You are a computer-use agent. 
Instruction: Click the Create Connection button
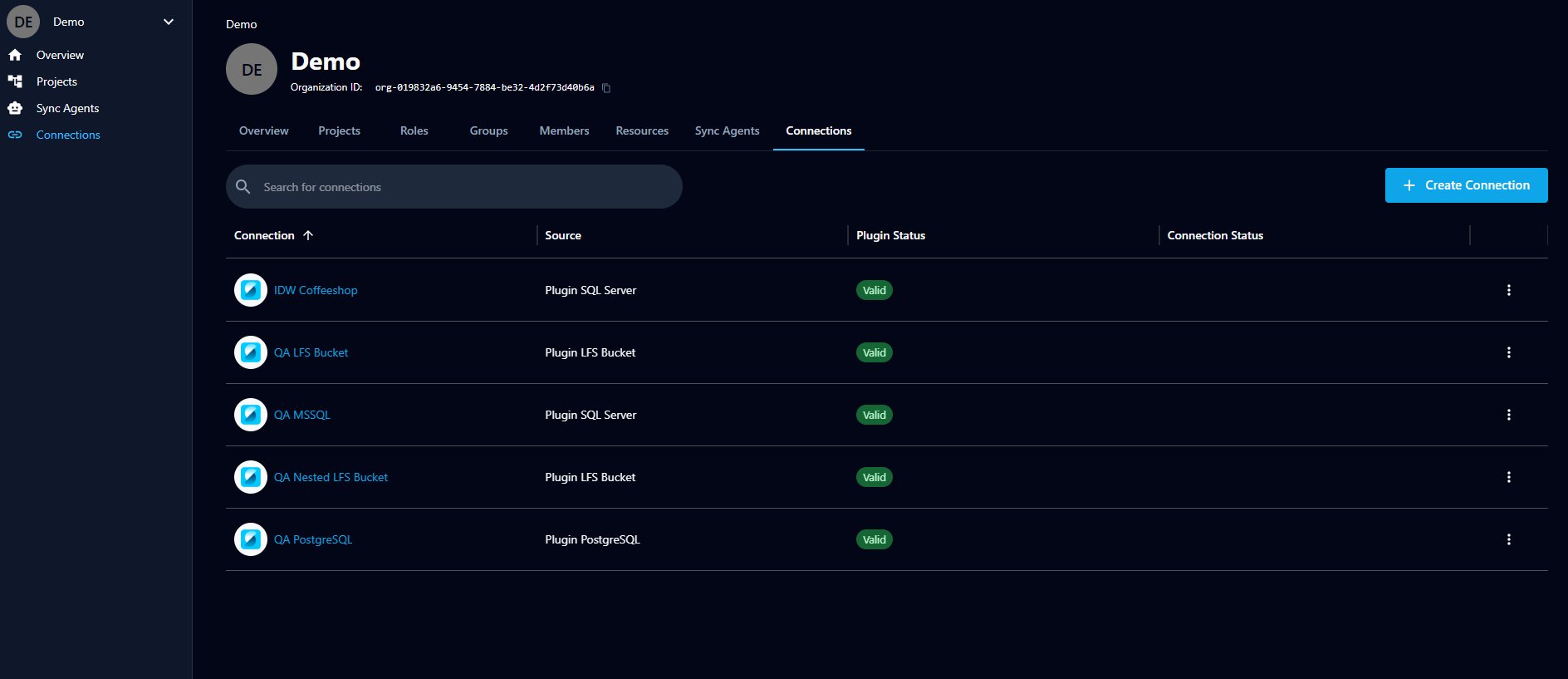(1466, 185)
